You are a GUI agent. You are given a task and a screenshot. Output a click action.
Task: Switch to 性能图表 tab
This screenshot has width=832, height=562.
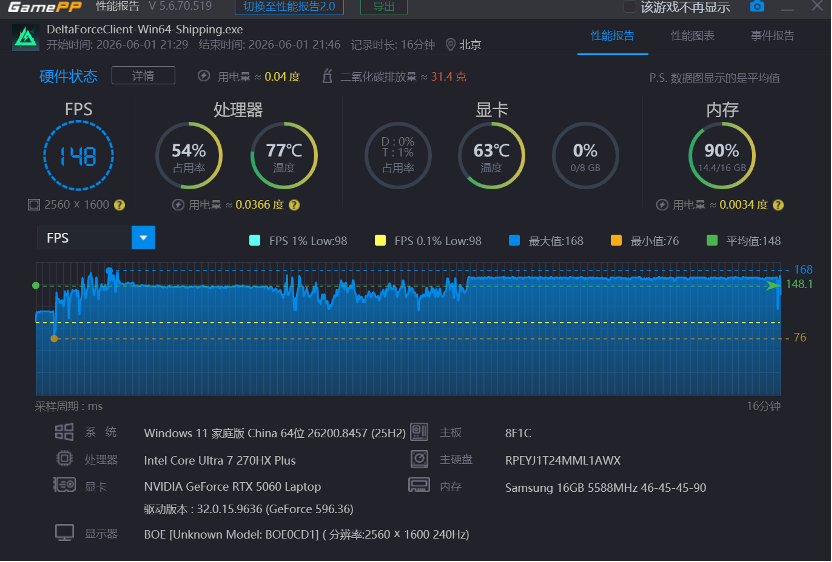[692, 36]
